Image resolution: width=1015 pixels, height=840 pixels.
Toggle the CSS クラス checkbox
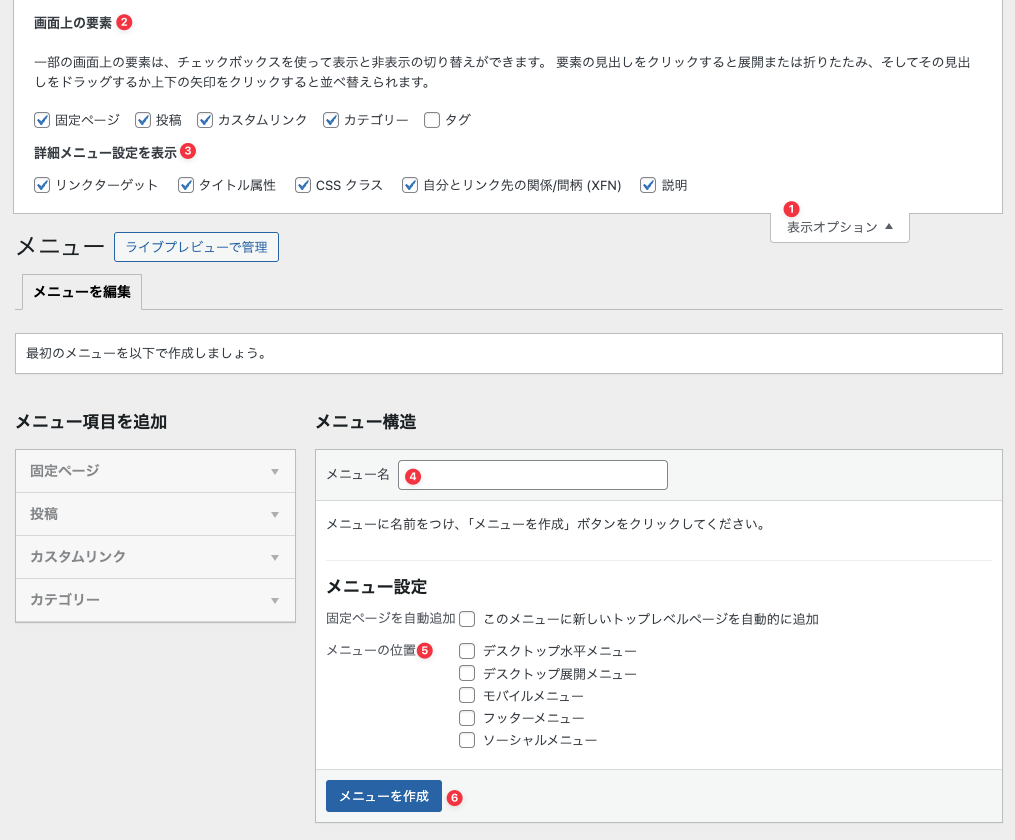pos(303,185)
